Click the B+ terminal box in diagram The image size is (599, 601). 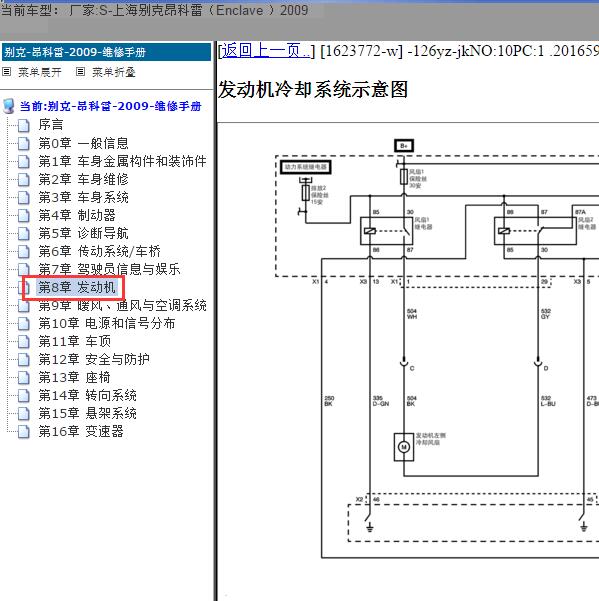(x=404, y=146)
